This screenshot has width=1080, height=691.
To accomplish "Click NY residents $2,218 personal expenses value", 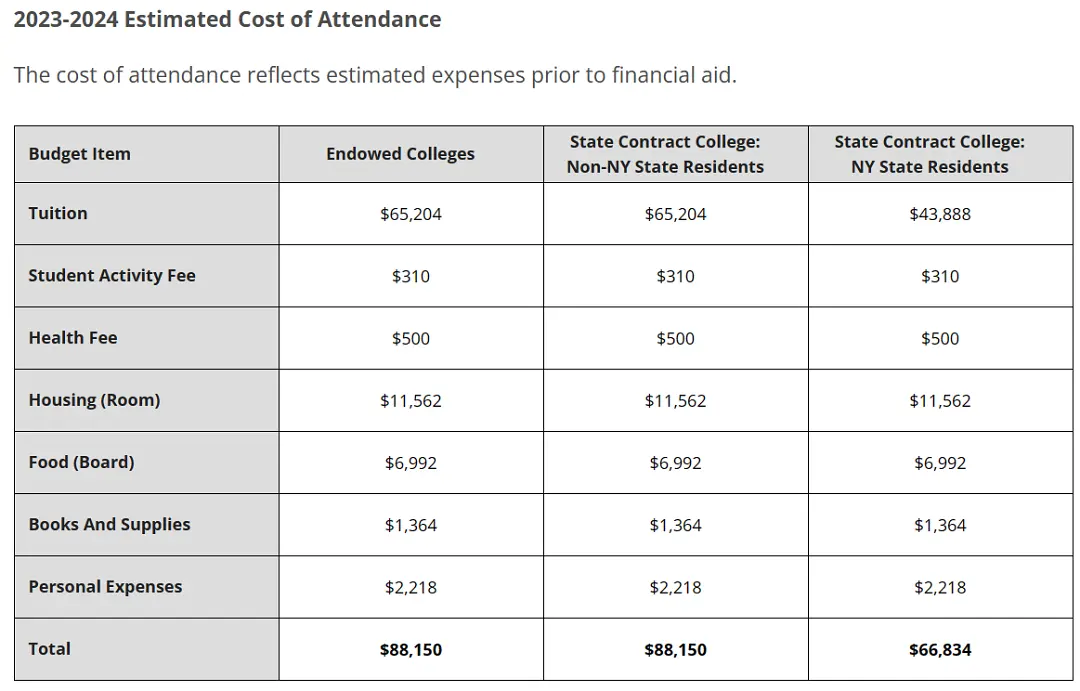I will [940, 588].
